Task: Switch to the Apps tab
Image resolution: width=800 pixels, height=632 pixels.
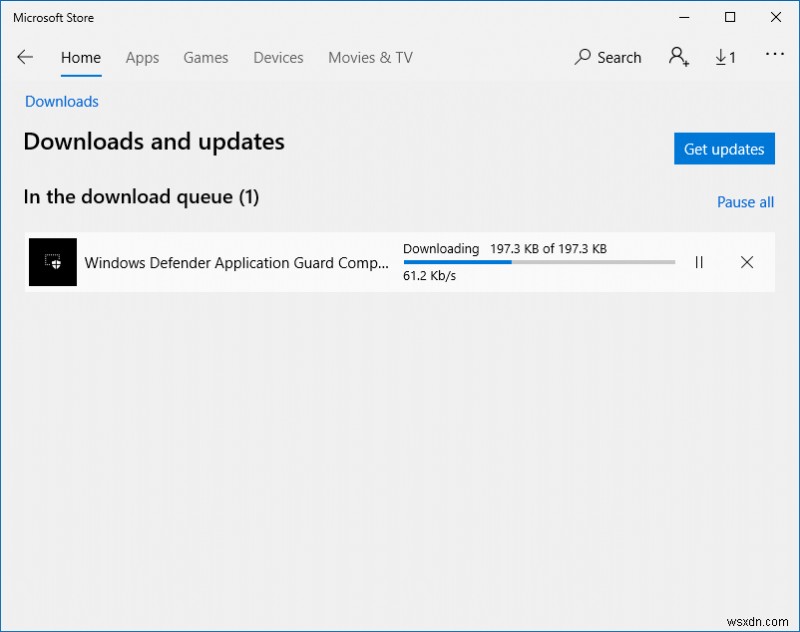Action: click(142, 57)
